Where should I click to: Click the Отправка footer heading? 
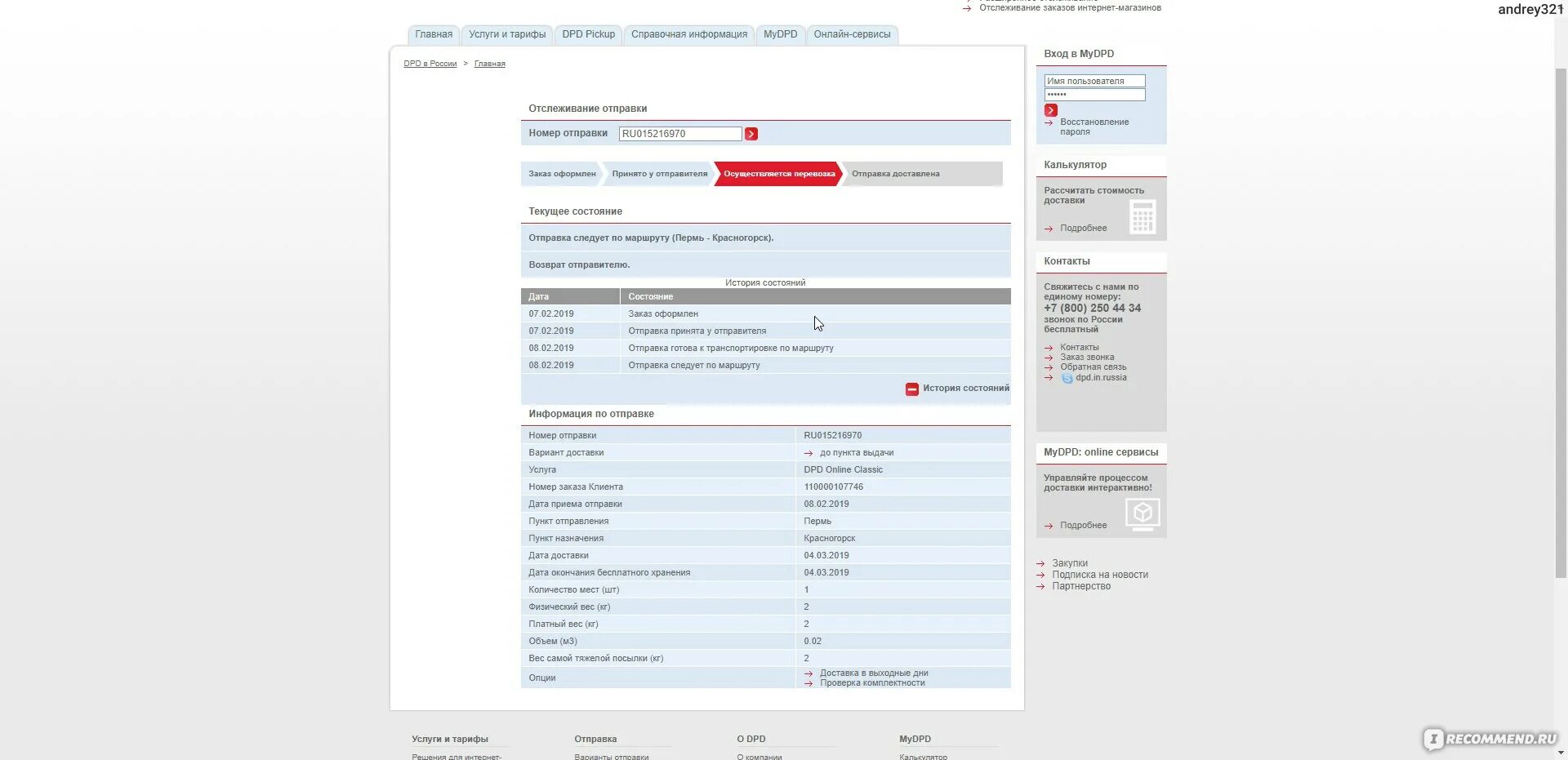(595, 740)
